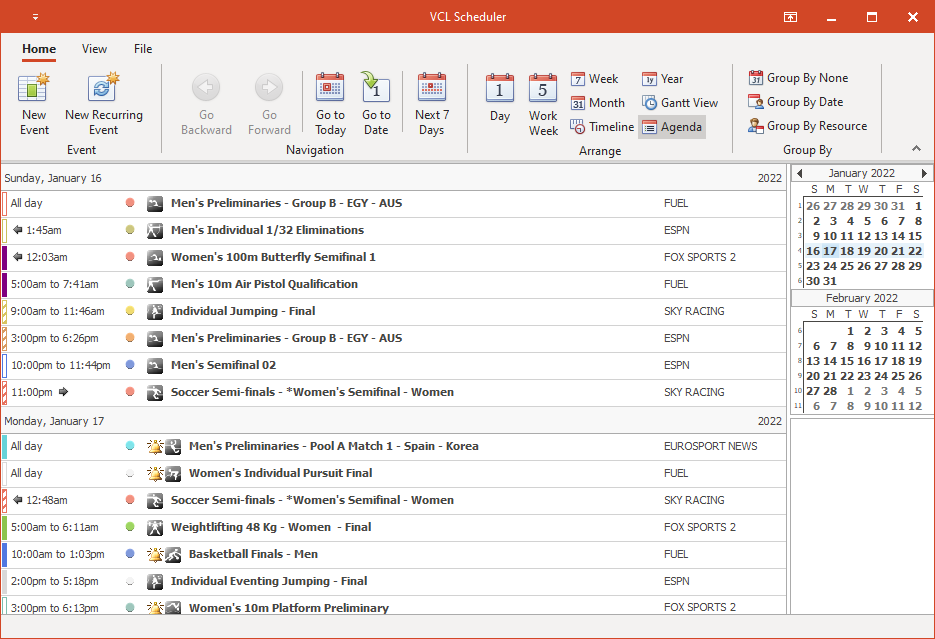Show the Next 7 Days view
Image resolution: width=935 pixels, height=639 pixels.
[432, 100]
